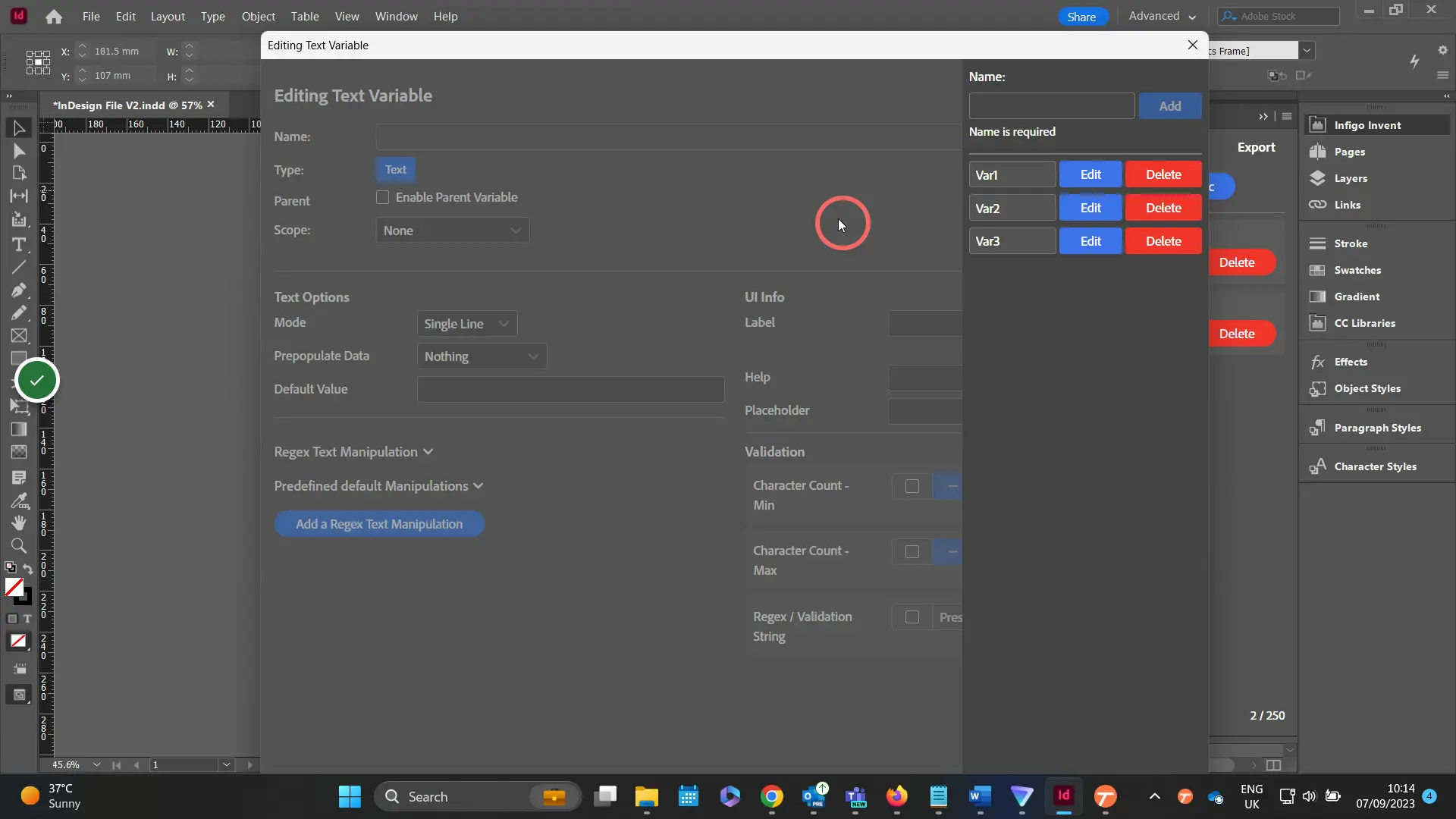1456x819 pixels.
Task: Click Delete button for Var3
Action: click(x=1163, y=241)
